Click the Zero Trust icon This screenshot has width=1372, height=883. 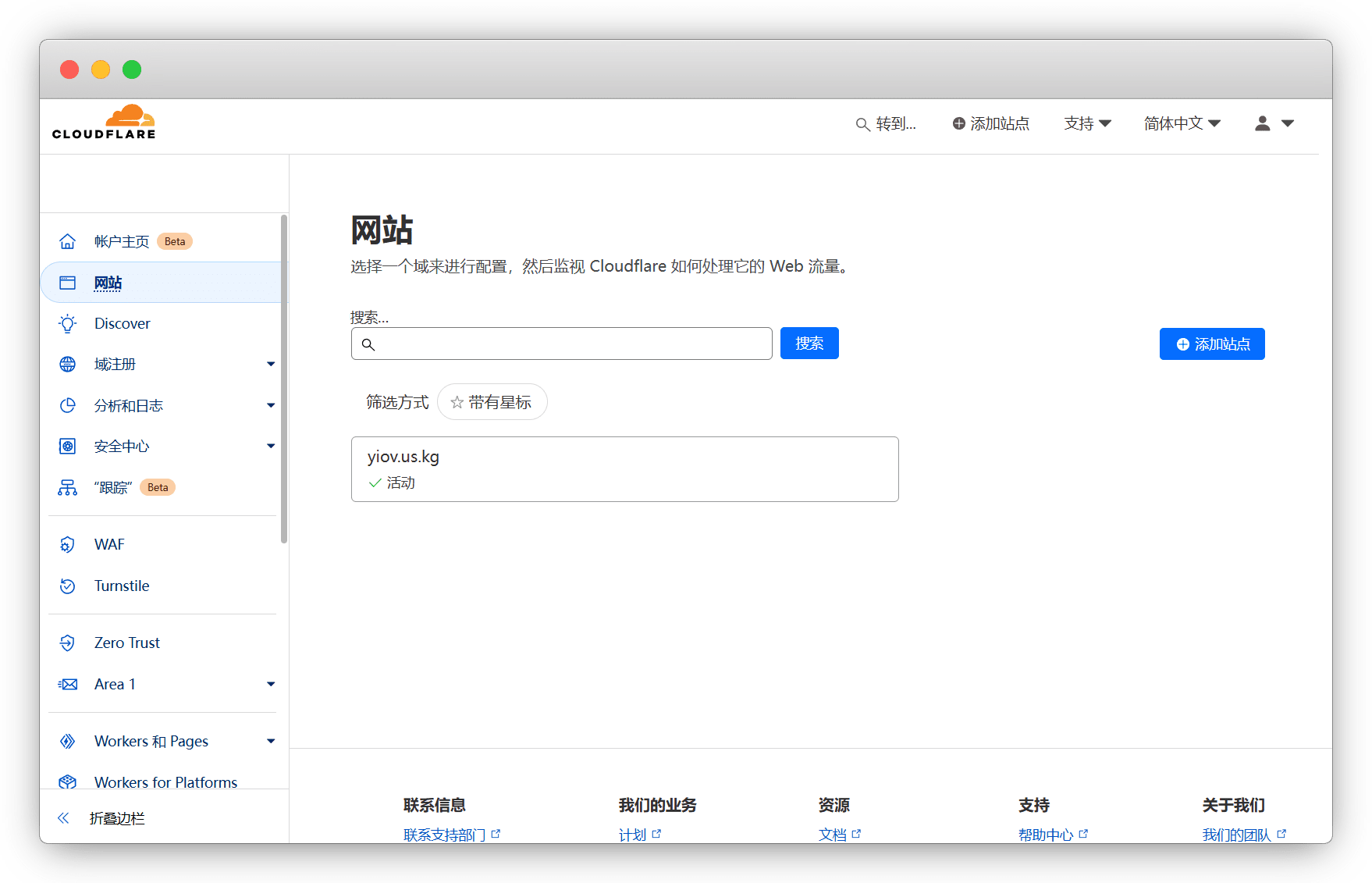pos(68,643)
